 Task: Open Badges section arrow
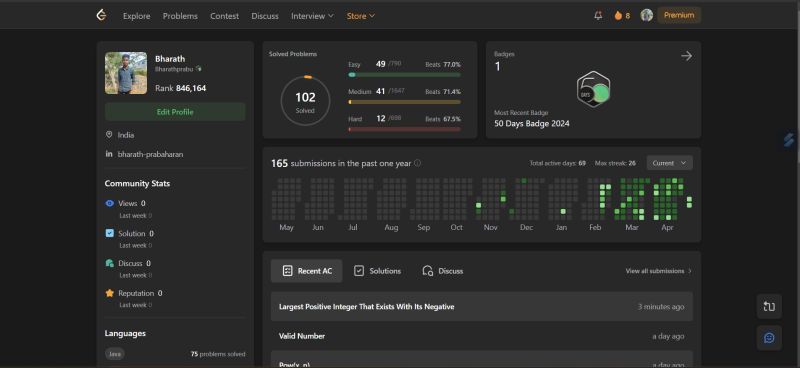point(686,56)
